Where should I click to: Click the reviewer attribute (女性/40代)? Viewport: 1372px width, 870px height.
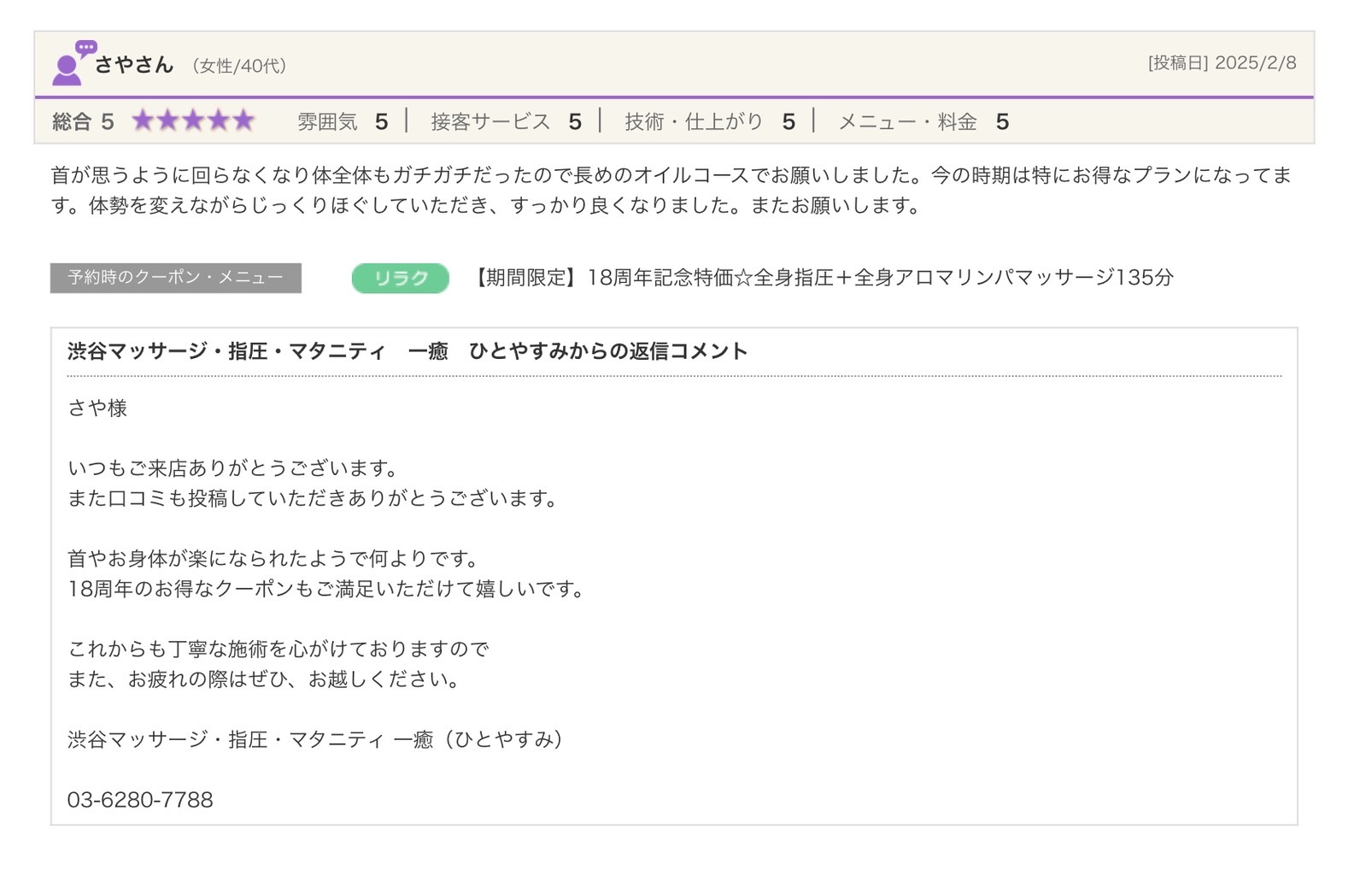point(239,66)
